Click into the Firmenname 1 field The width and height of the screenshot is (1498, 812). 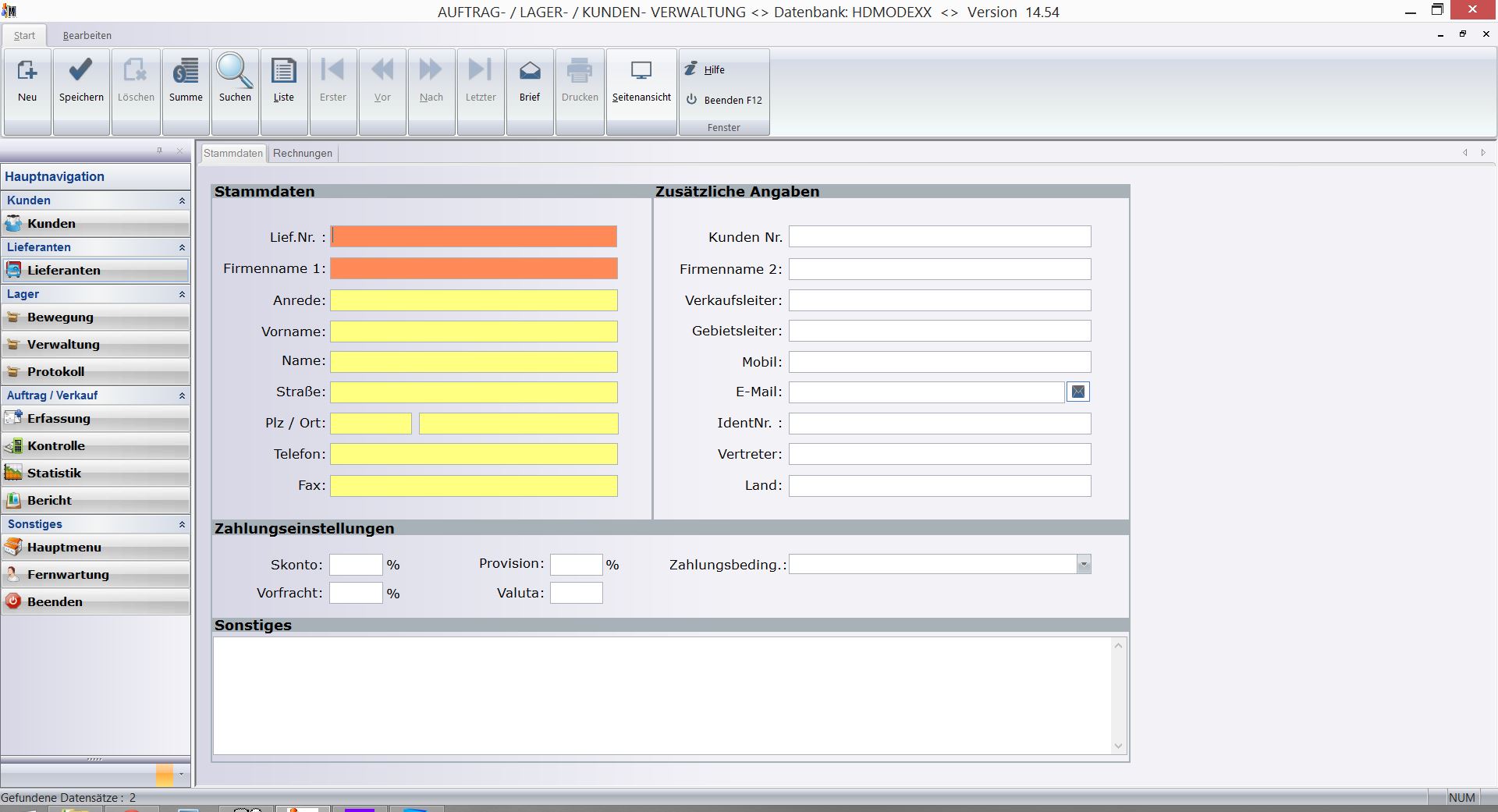(474, 269)
